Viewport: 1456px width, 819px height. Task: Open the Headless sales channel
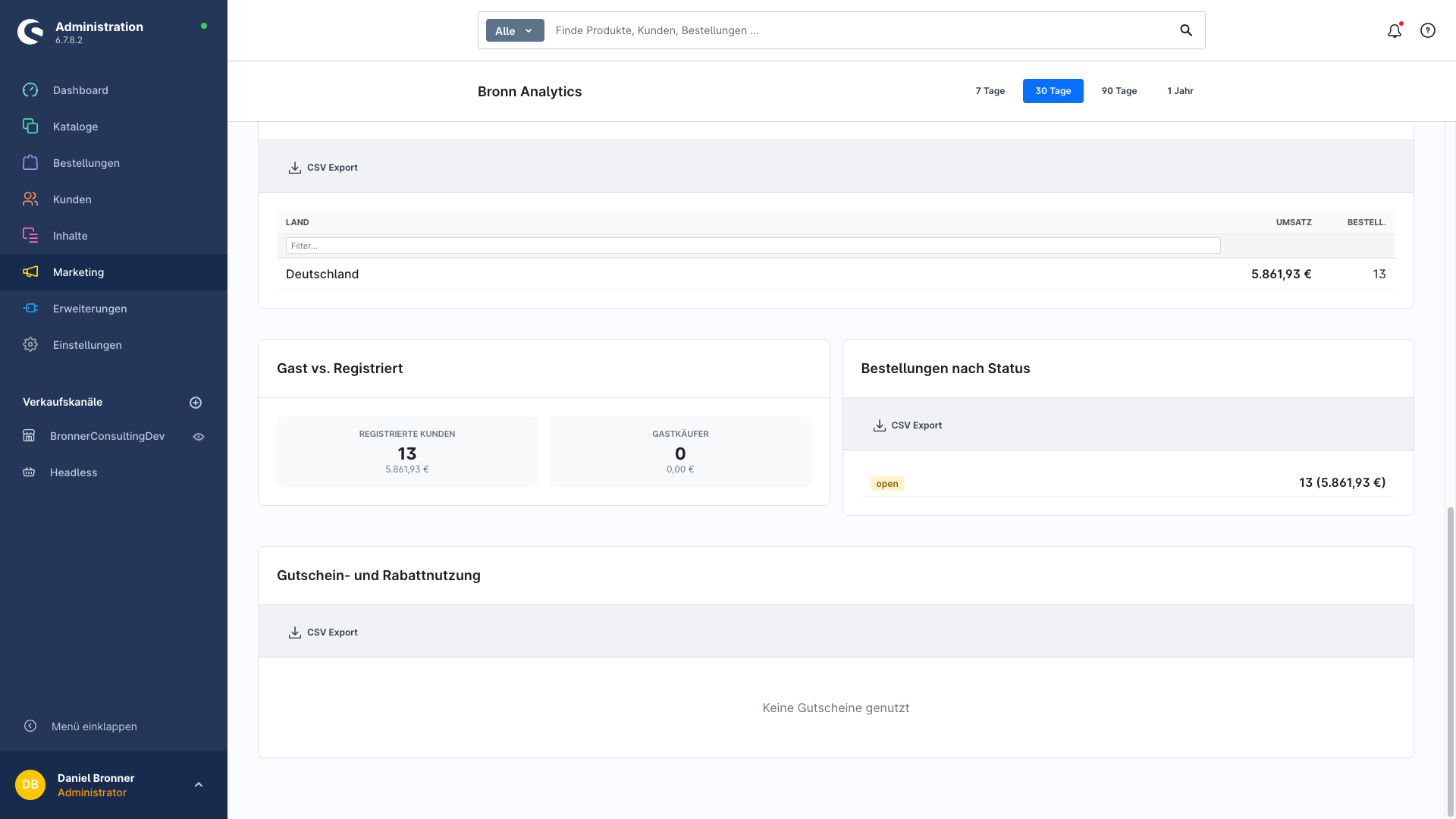coord(74,472)
